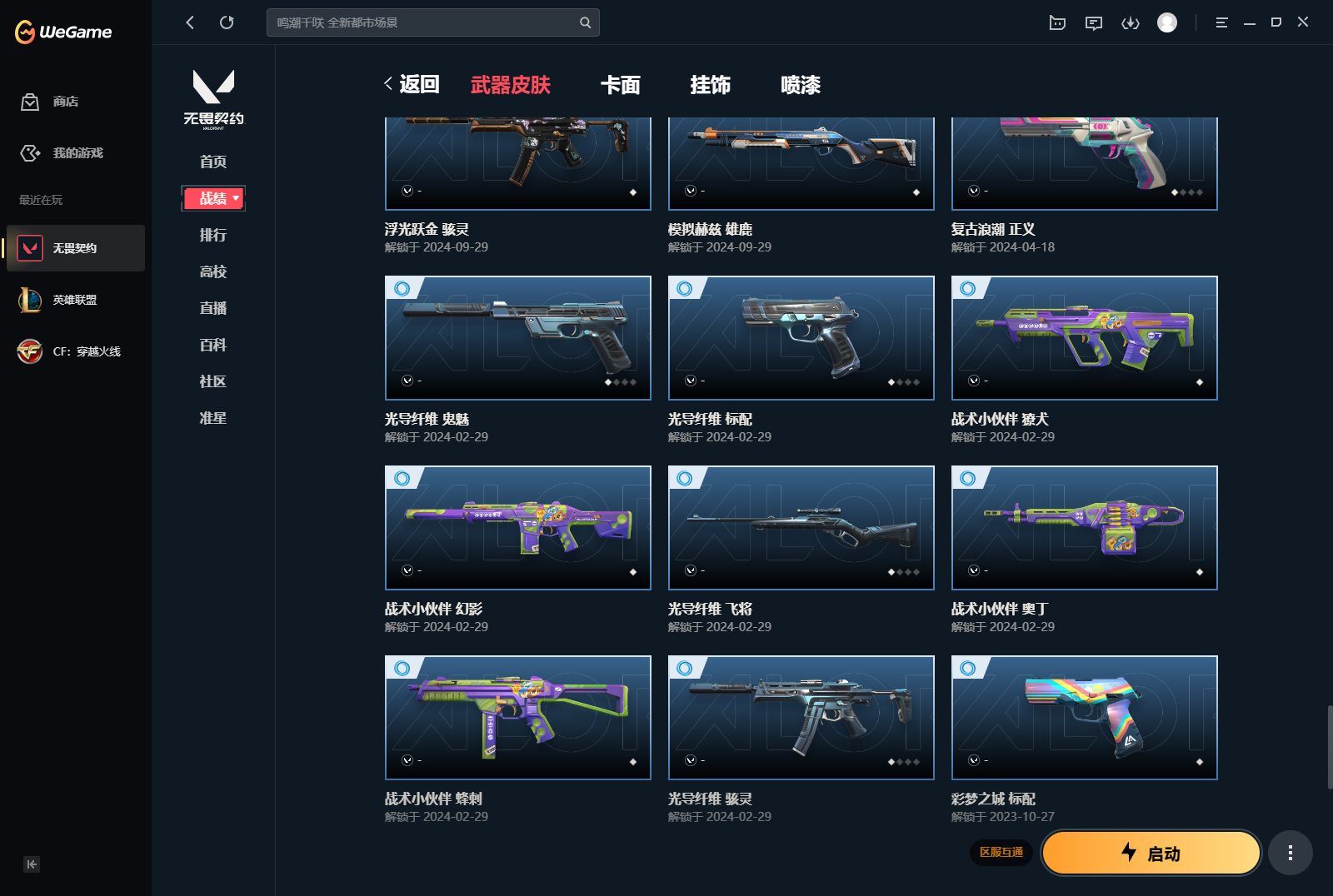This screenshot has height=896, width=1333.
Task: Open the chat message icon in title bar
Action: pos(1094,22)
